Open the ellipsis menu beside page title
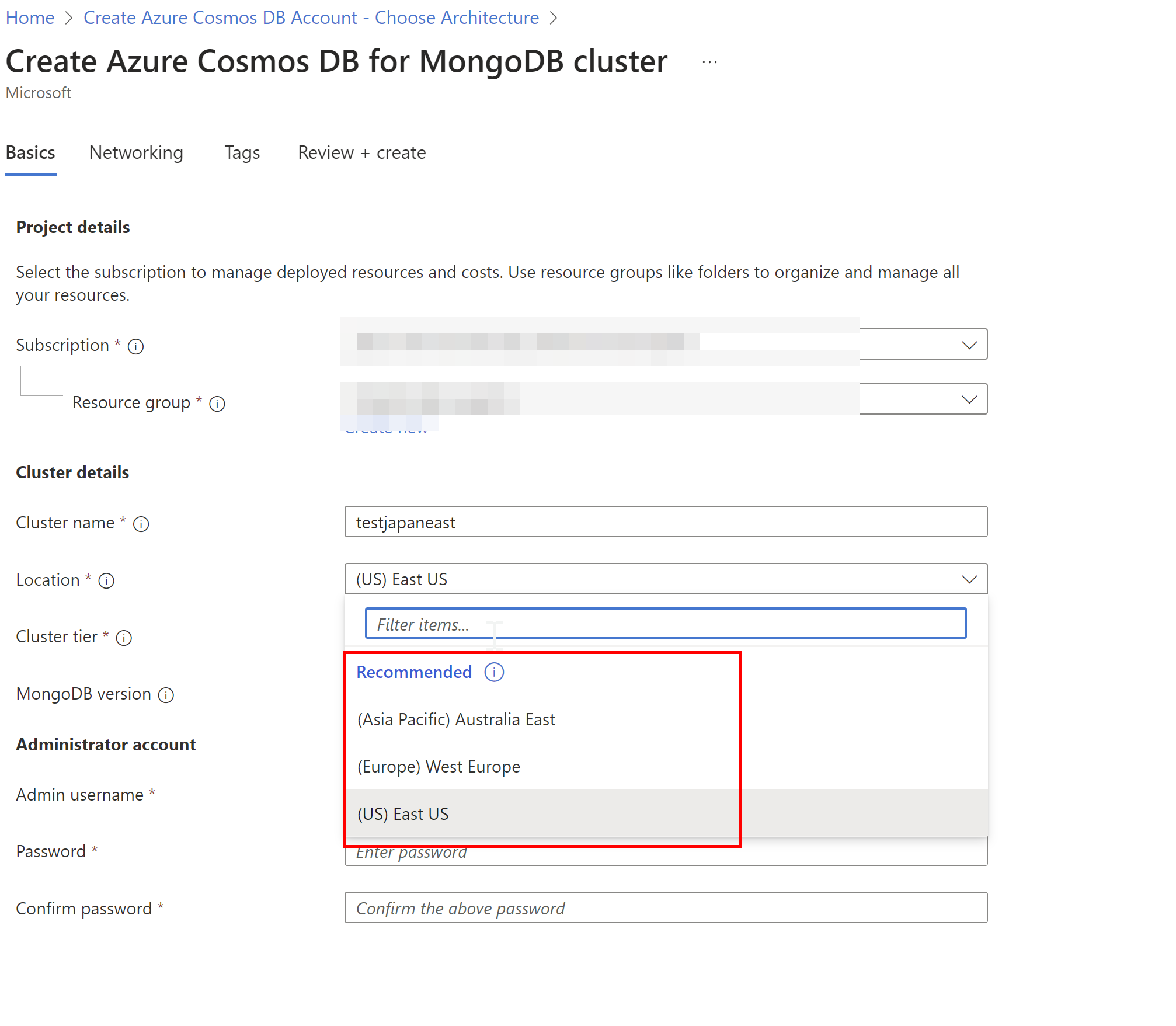Image resolution: width=1176 pixels, height=1026 pixels. (709, 62)
